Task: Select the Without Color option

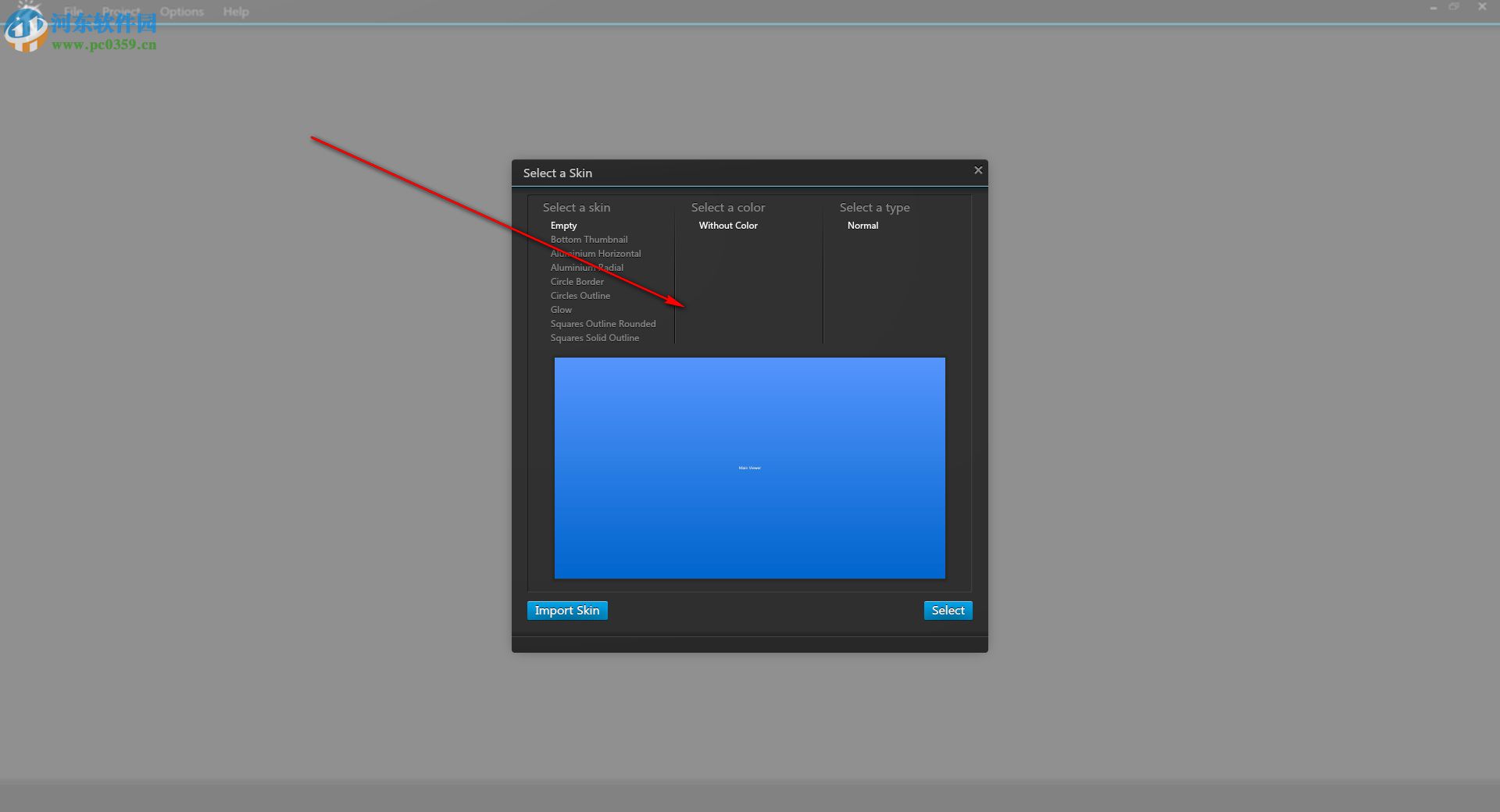Action: pyautogui.click(x=728, y=226)
